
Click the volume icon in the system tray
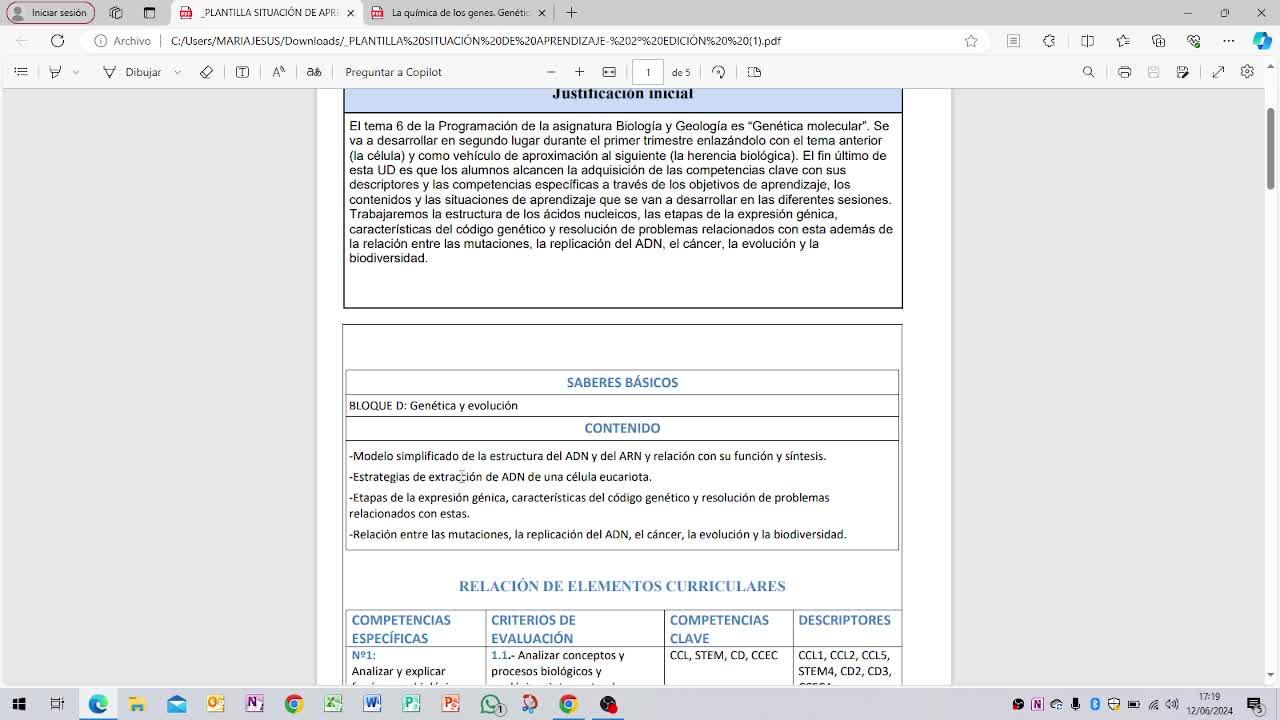tap(1172, 704)
